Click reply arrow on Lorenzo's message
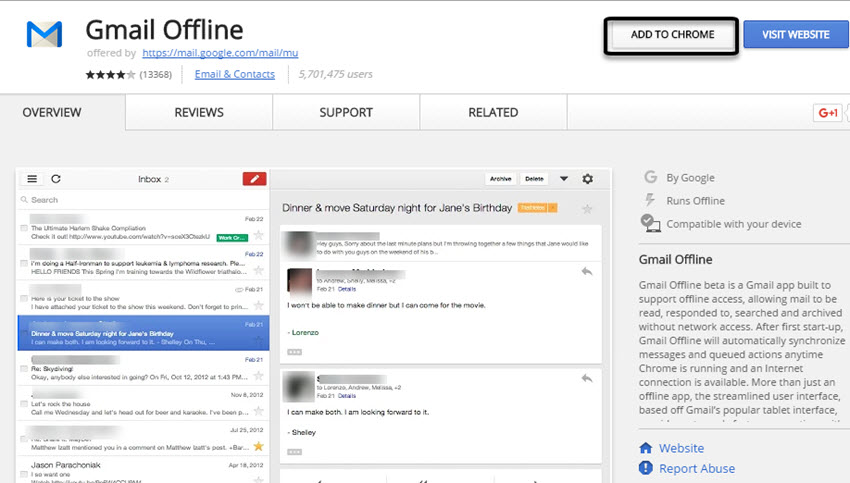The width and height of the screenshot is (850, 483). (587, 271)
